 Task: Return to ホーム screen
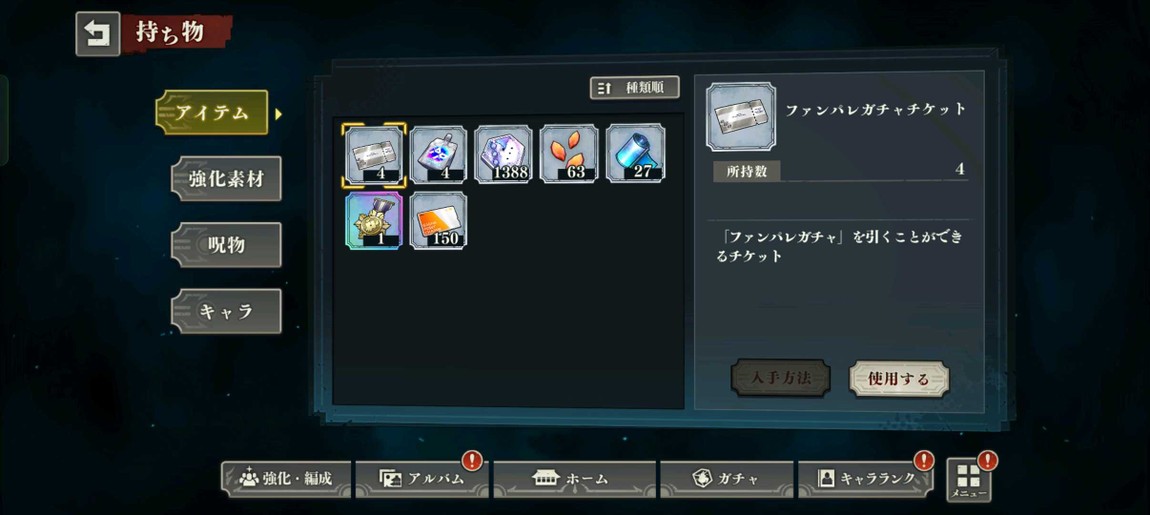click(x=574, y=479)
